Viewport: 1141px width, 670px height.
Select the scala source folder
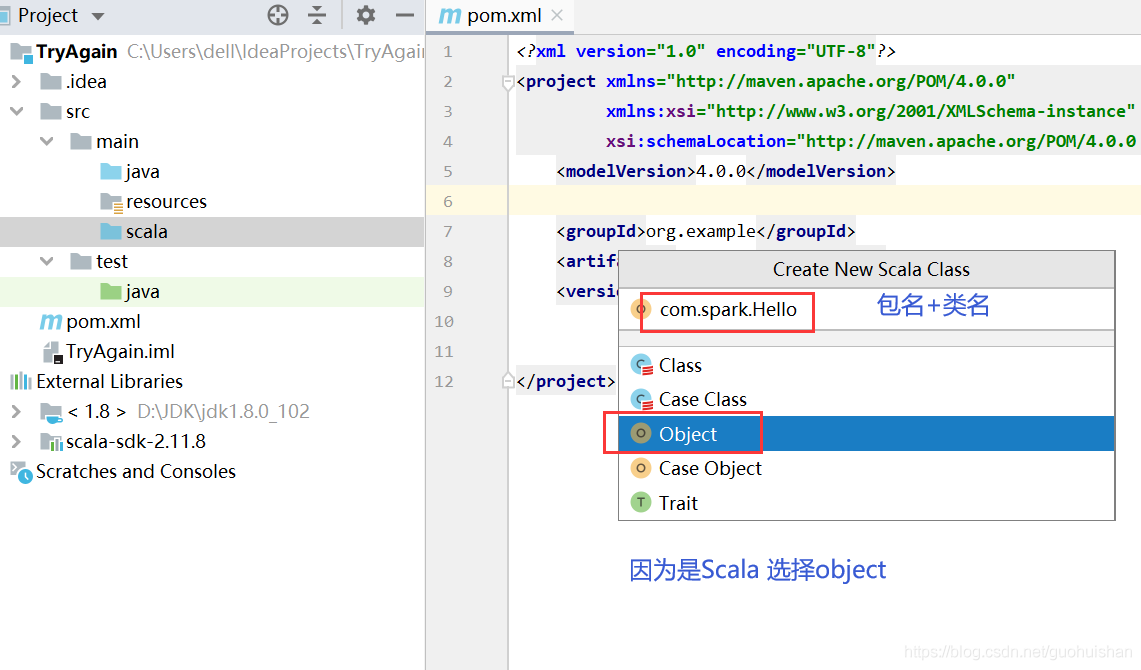tap(146, 232)
